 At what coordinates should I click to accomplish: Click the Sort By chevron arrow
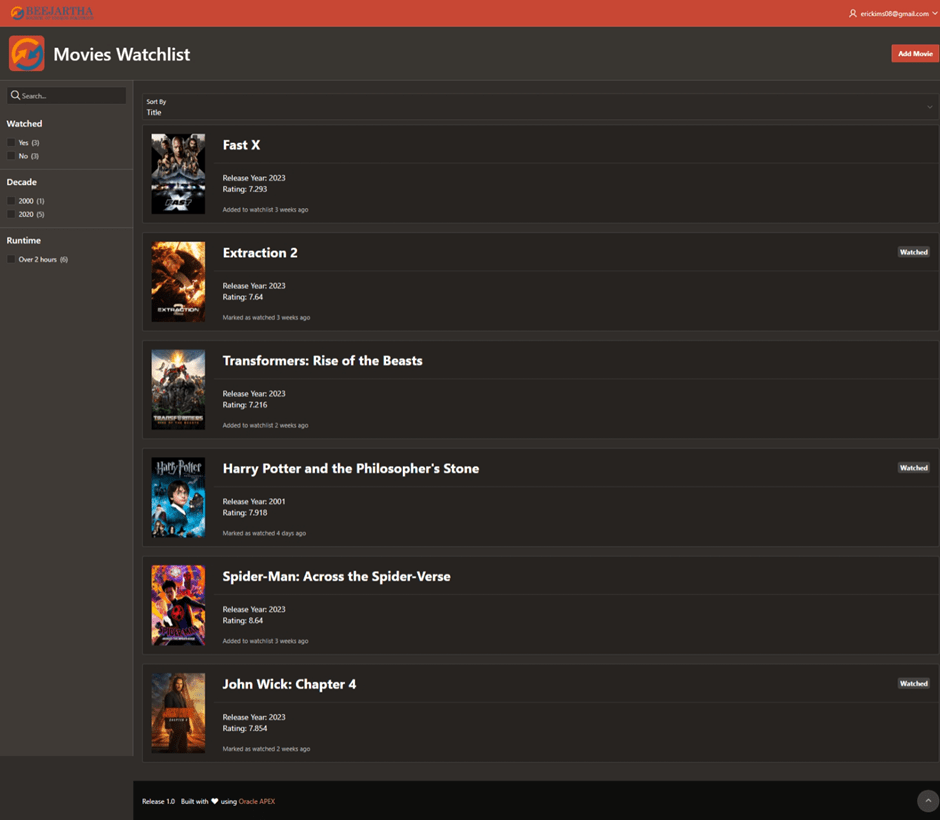(x=929, y=107)
